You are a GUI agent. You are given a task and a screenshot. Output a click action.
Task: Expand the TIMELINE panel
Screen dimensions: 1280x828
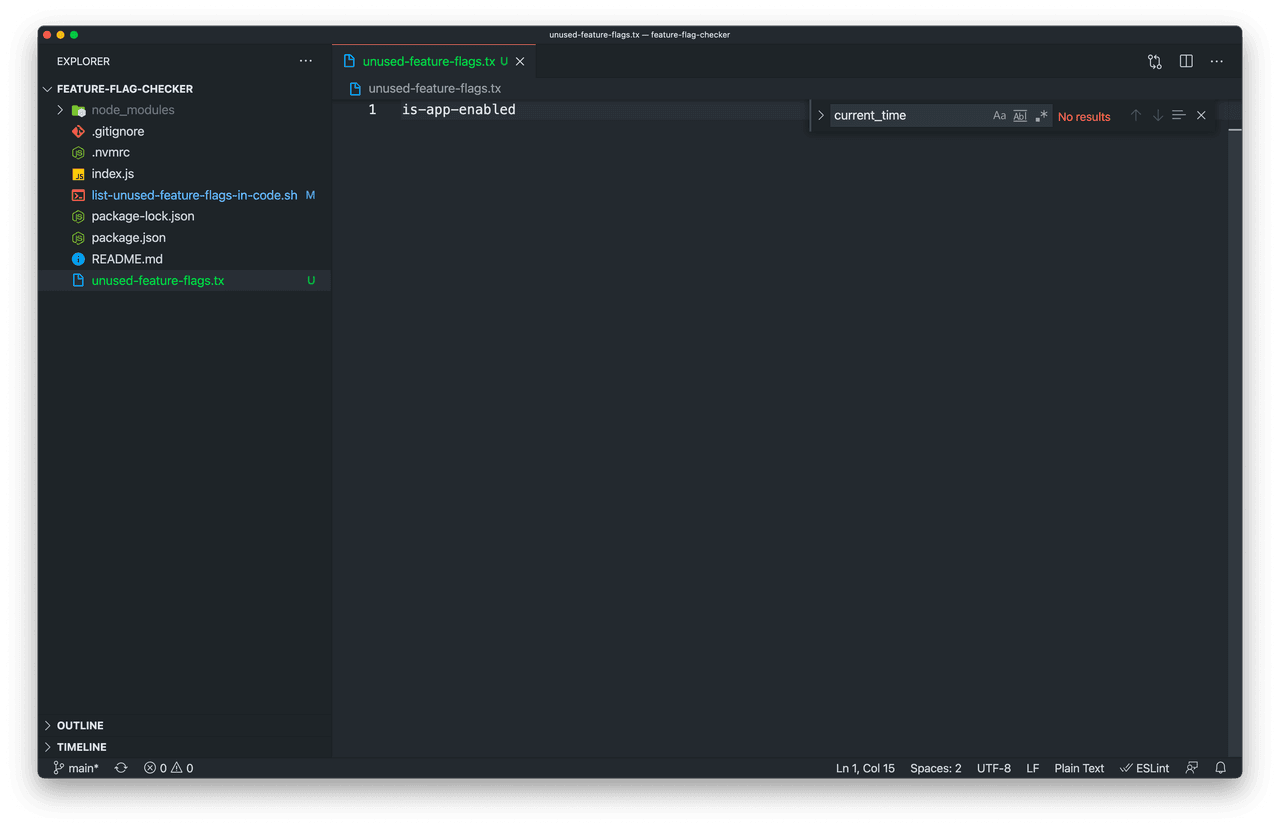[x=184, y=747]
